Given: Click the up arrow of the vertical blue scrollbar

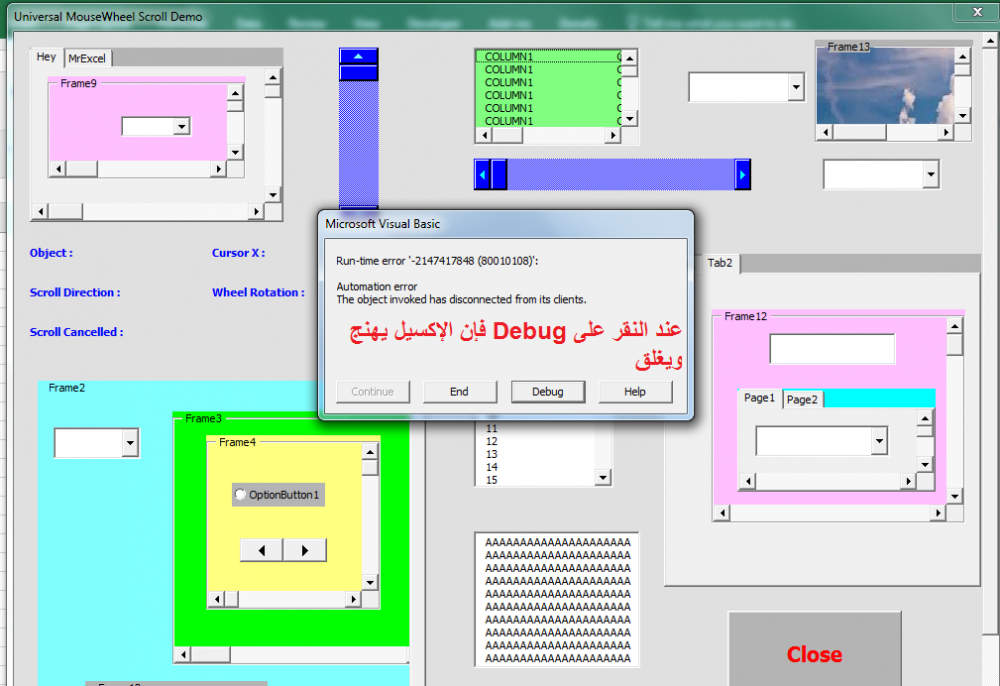Looking at the screenshot, I should pos(358,56).
